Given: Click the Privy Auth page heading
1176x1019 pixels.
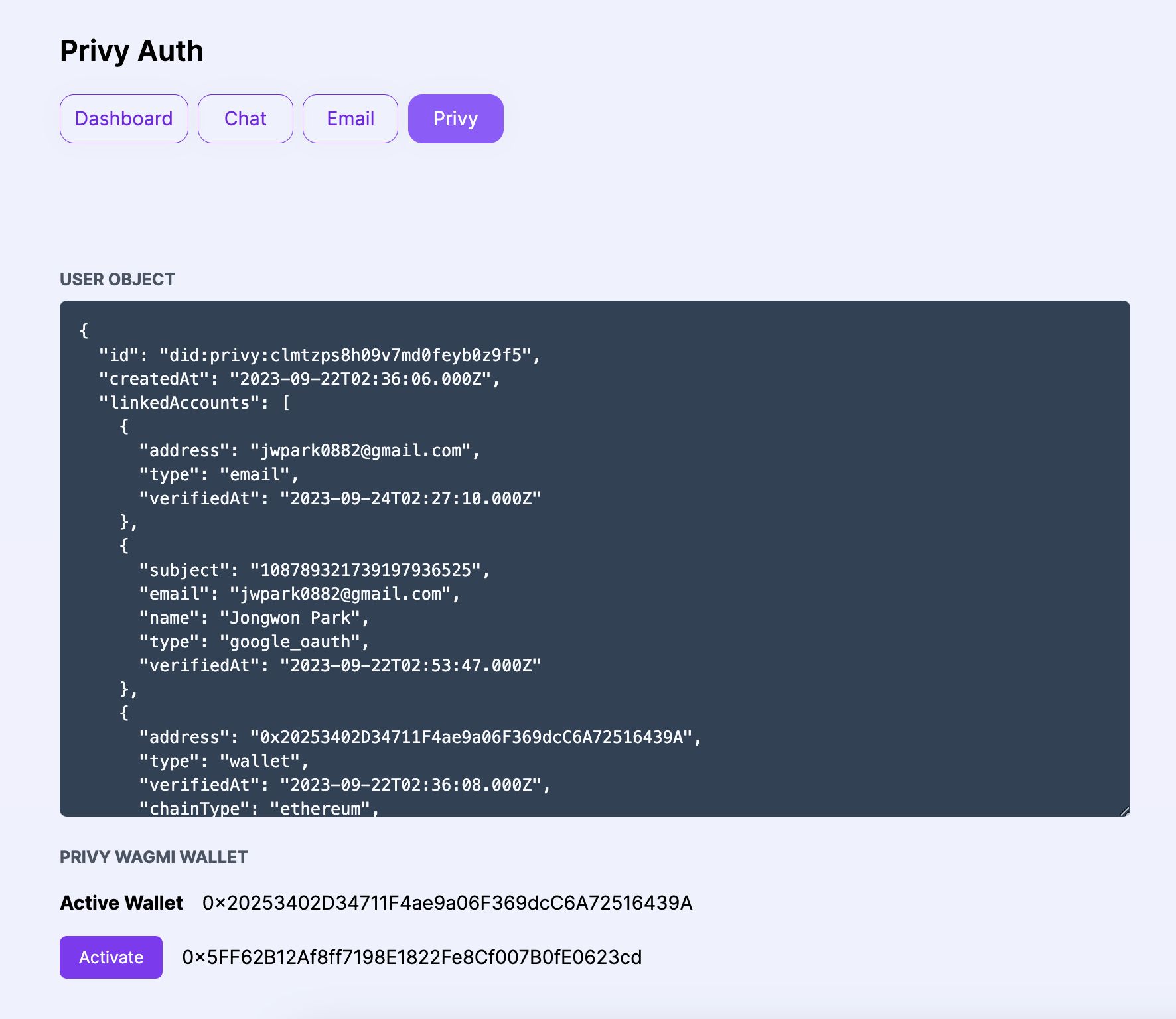Looking at the screenshot, I should click(x=131, y=51).
